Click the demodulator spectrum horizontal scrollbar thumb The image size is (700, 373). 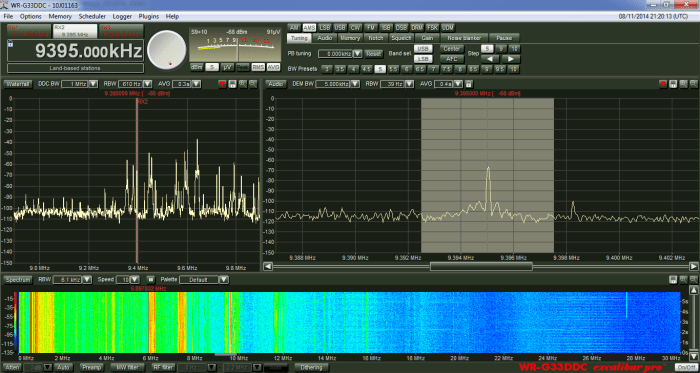(x=481, y=266)
